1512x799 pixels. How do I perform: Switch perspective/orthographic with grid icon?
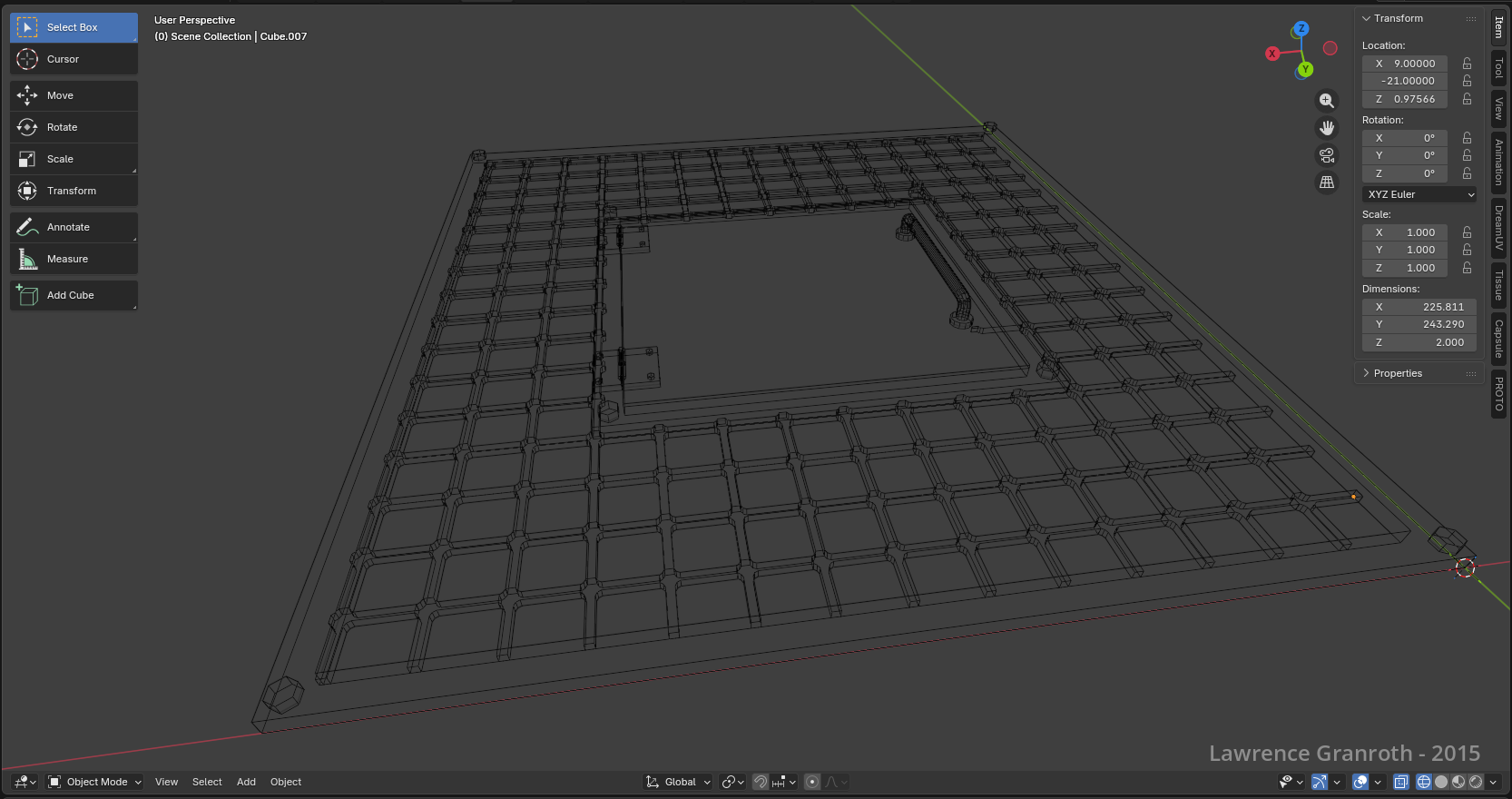1327,182
